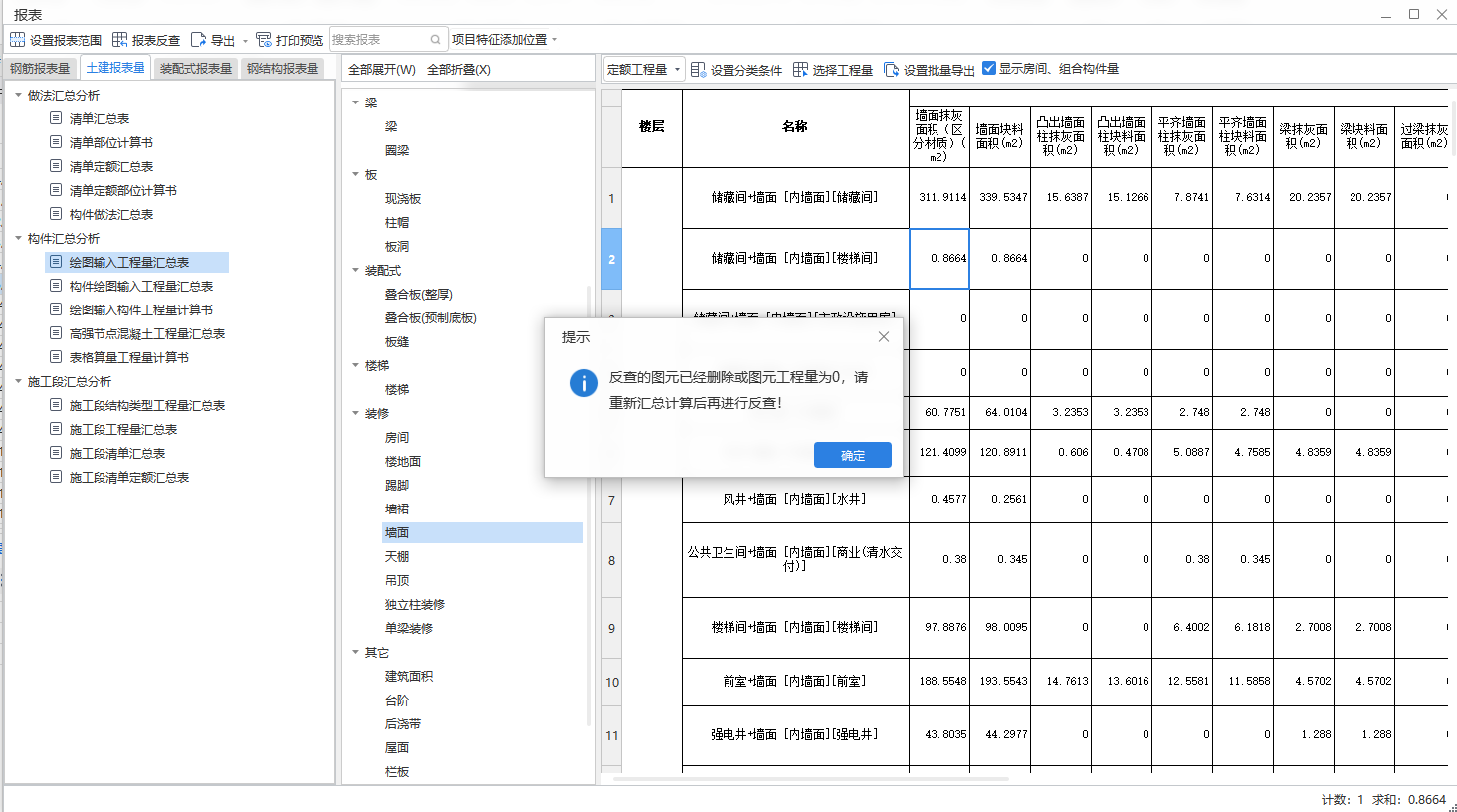Click document icon beside 施工段结构类型工程量汇总表
The image size is (1457, 812).
click(x=56, y=405)
